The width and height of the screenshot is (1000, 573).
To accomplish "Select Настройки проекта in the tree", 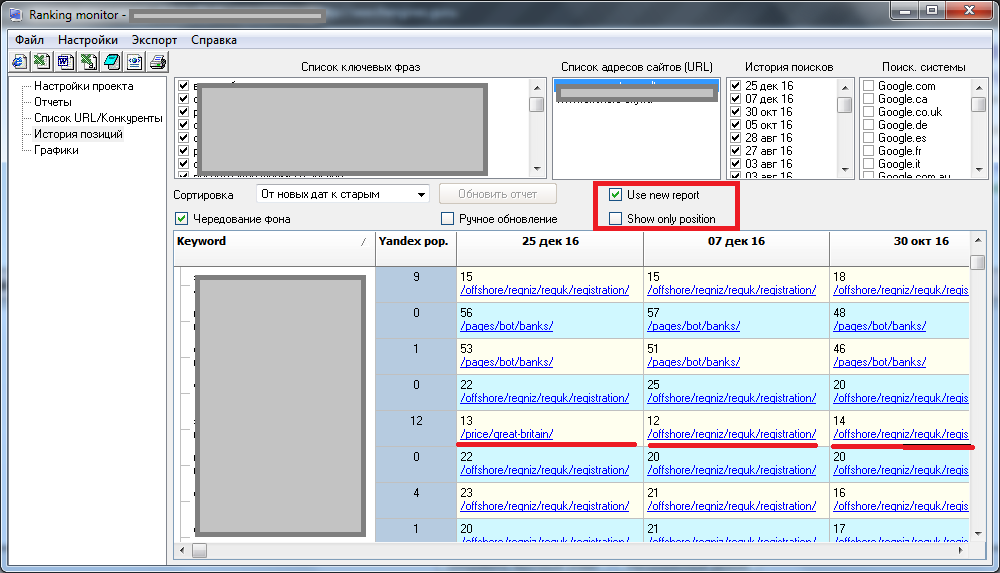I will pos(84,86).
